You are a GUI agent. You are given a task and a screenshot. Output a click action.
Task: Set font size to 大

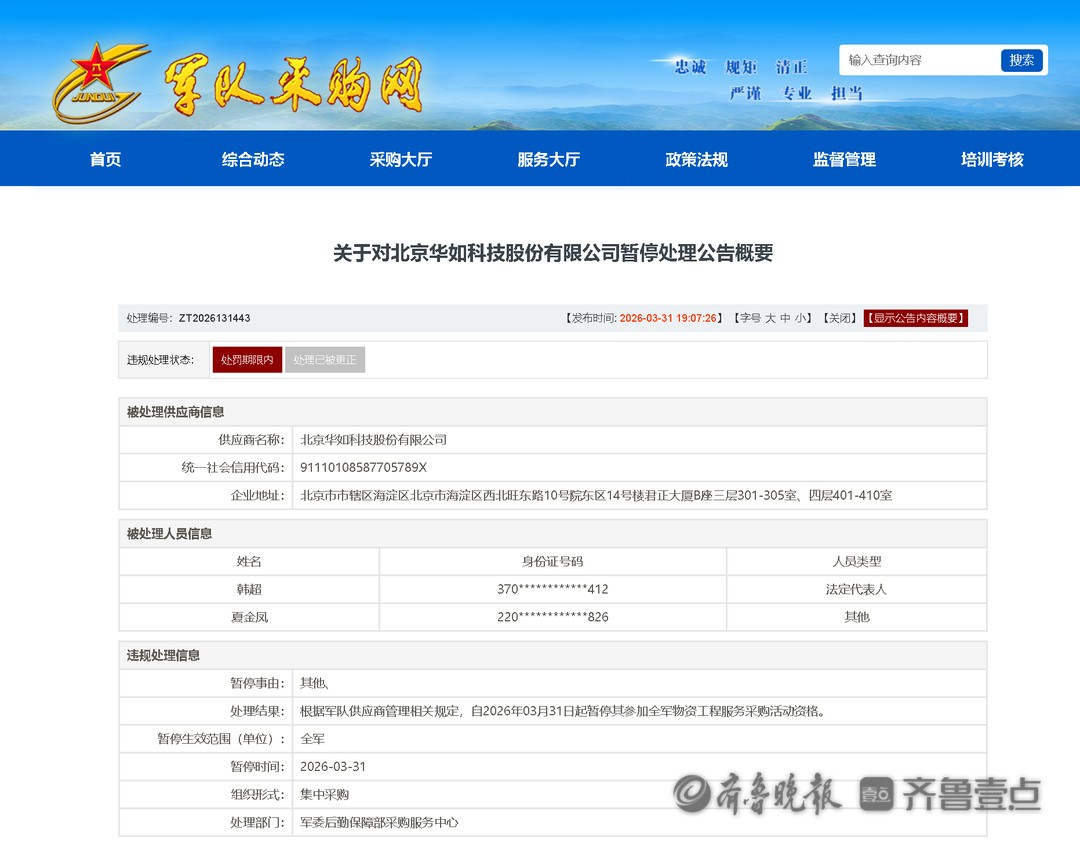click(770, 318)
